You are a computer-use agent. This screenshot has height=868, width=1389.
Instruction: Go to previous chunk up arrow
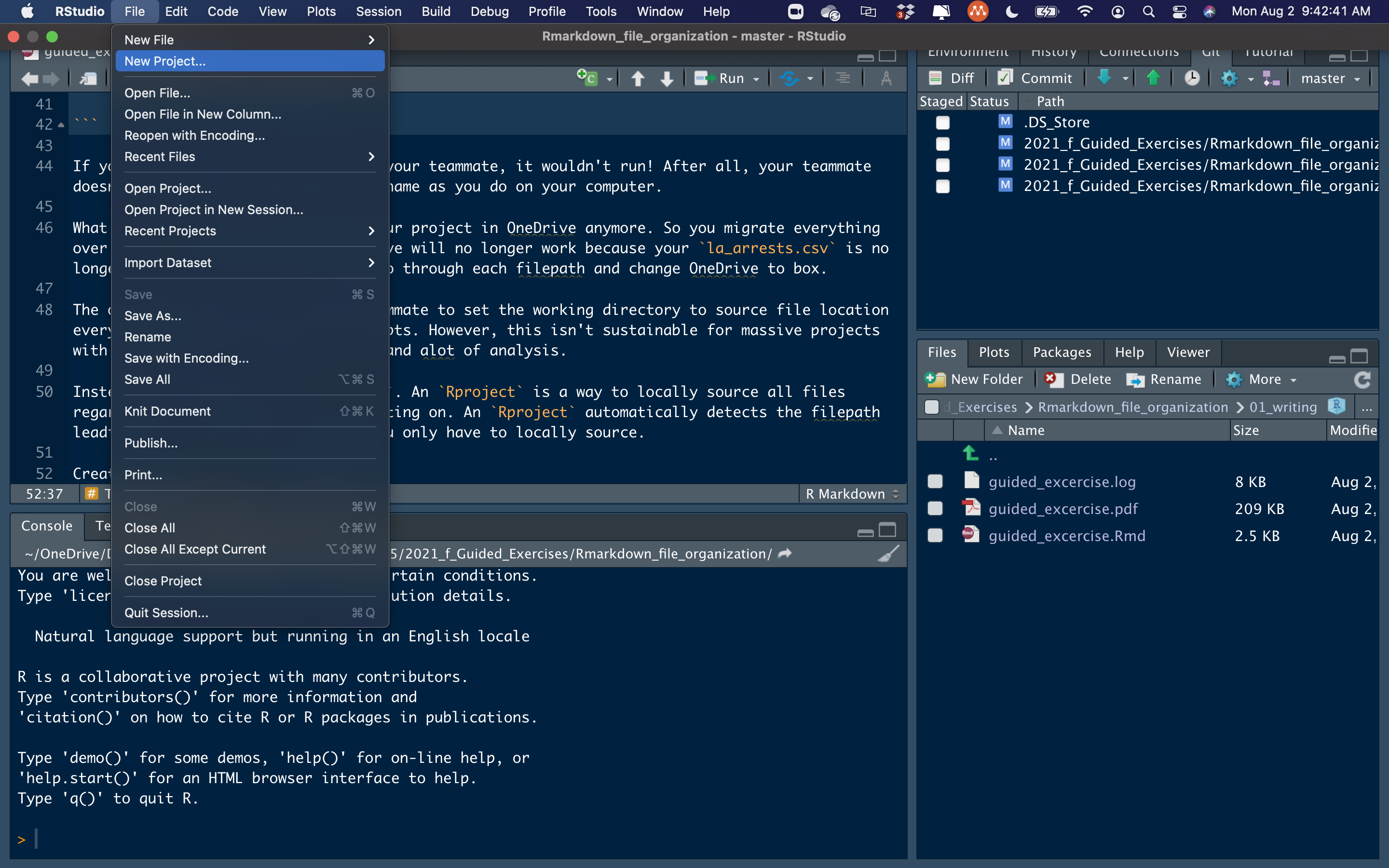pyautogui.click(x=638, y=78)
